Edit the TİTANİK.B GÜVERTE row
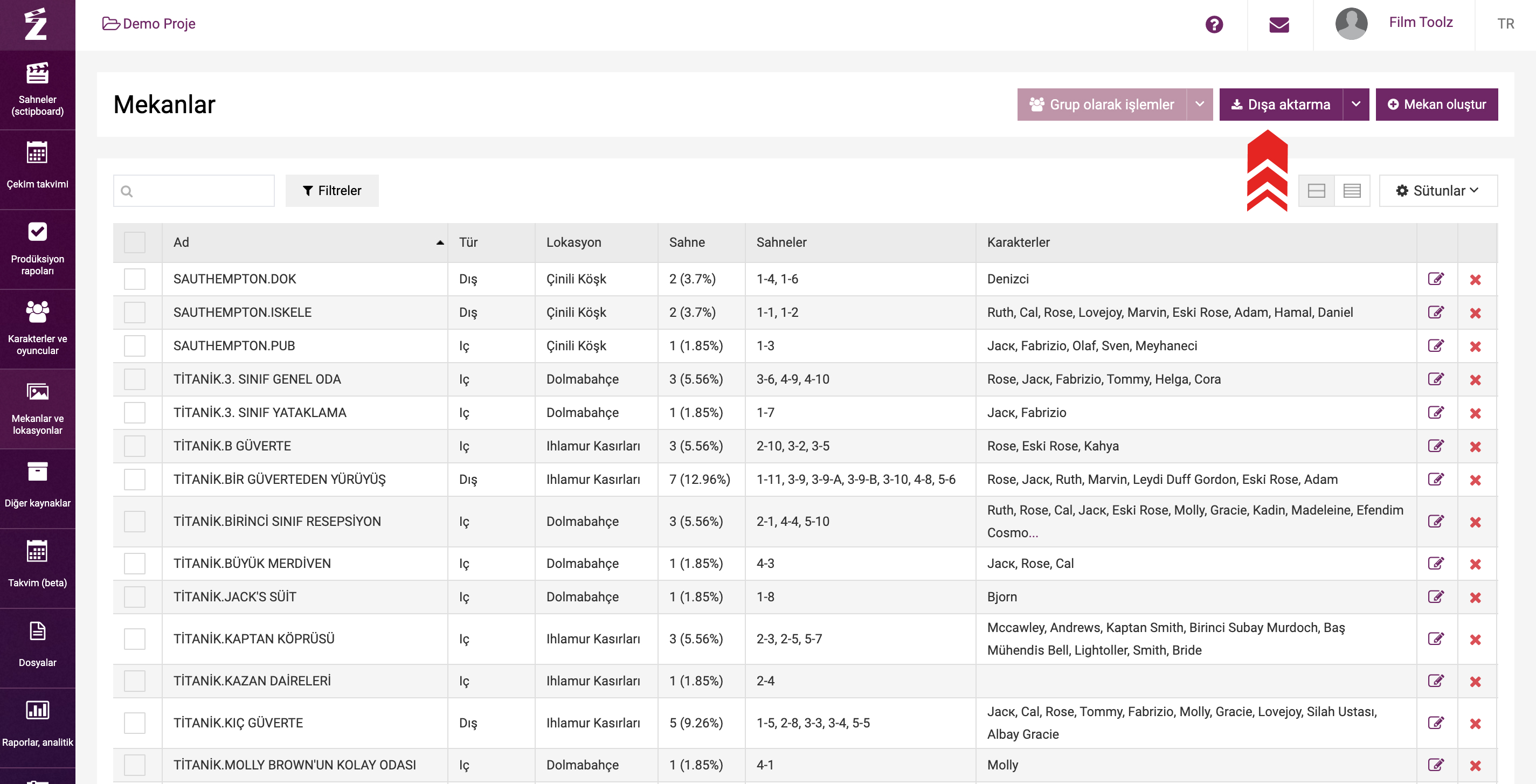The height and width of the screenshot is (784, 1536). [x=1436, y=446]
